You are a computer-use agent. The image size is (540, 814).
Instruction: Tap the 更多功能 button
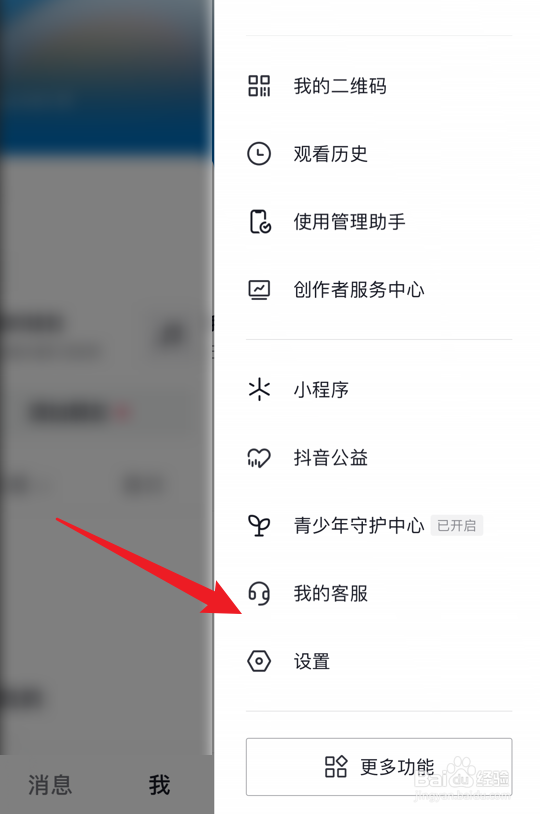pos(379,767)
